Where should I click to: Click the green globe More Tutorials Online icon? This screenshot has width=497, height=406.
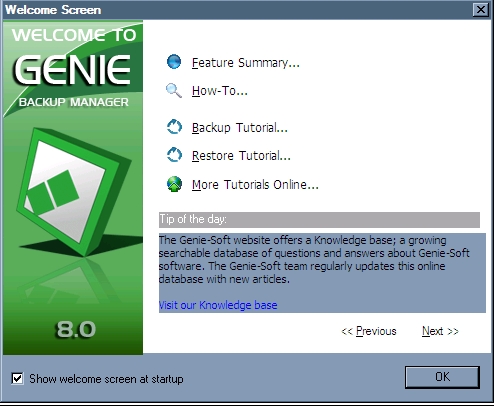[x=174, y=184]
